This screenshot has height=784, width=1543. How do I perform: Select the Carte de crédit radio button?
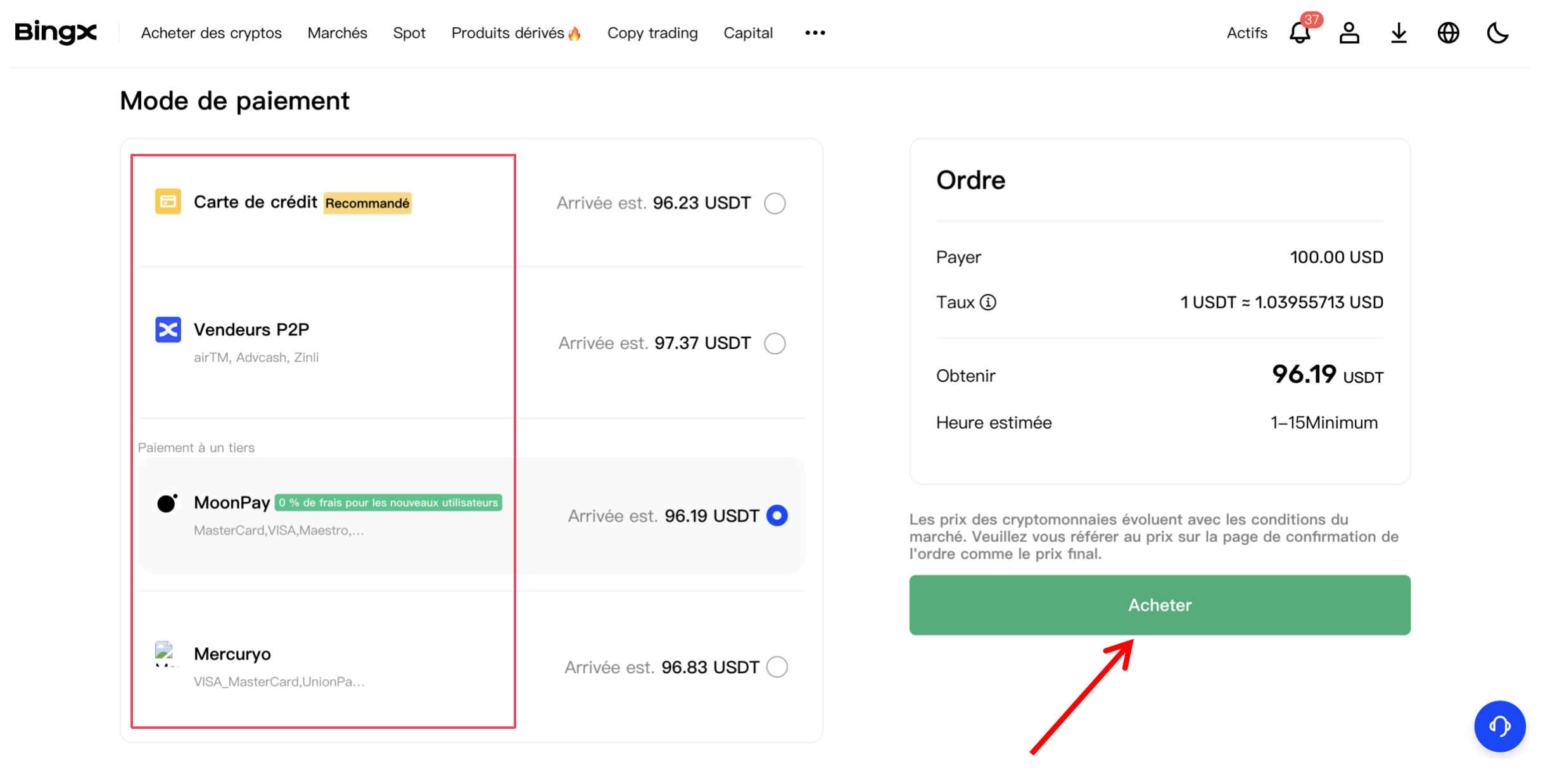775,203
